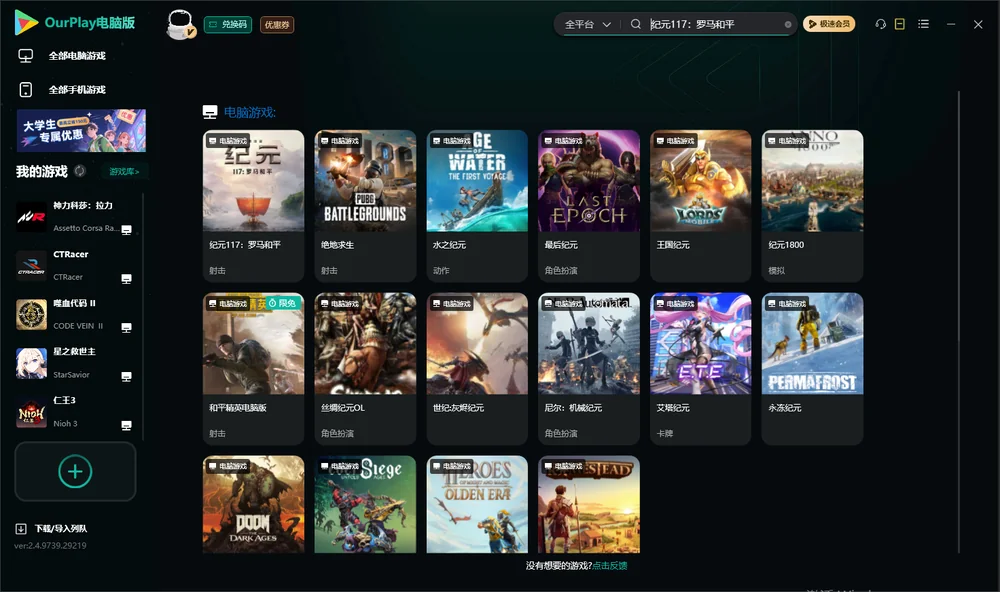Screen dimensions: 1000x592
Task: Open the 绝地求生 PUBG game card
Action: pyautogui.click(x=365, y=205)
